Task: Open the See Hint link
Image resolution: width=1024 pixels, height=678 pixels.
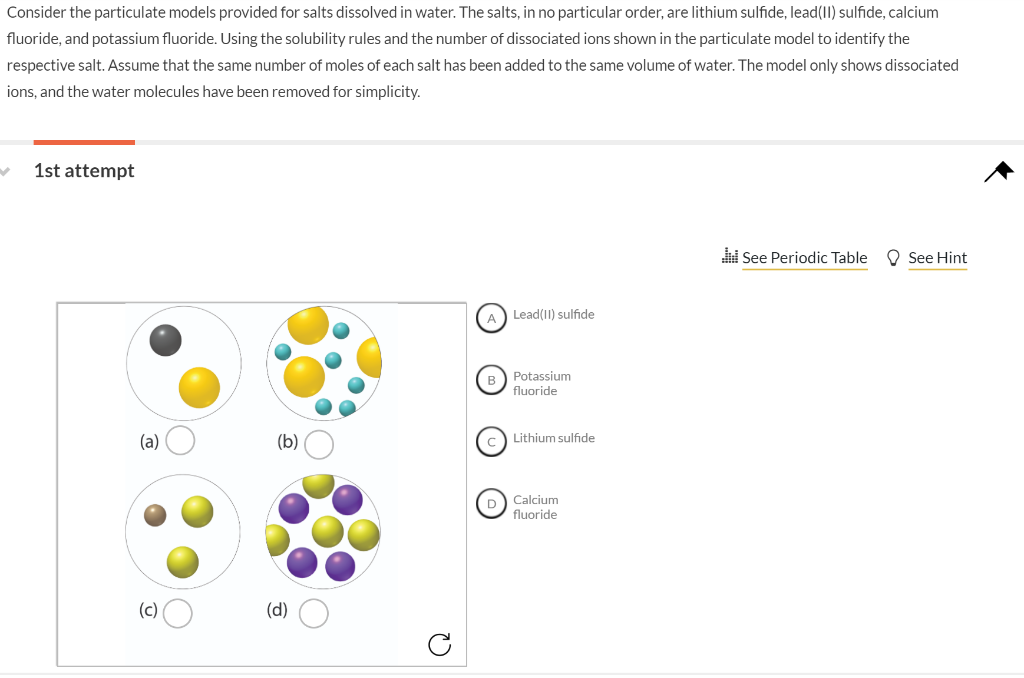Action: [x=937, y=257]
